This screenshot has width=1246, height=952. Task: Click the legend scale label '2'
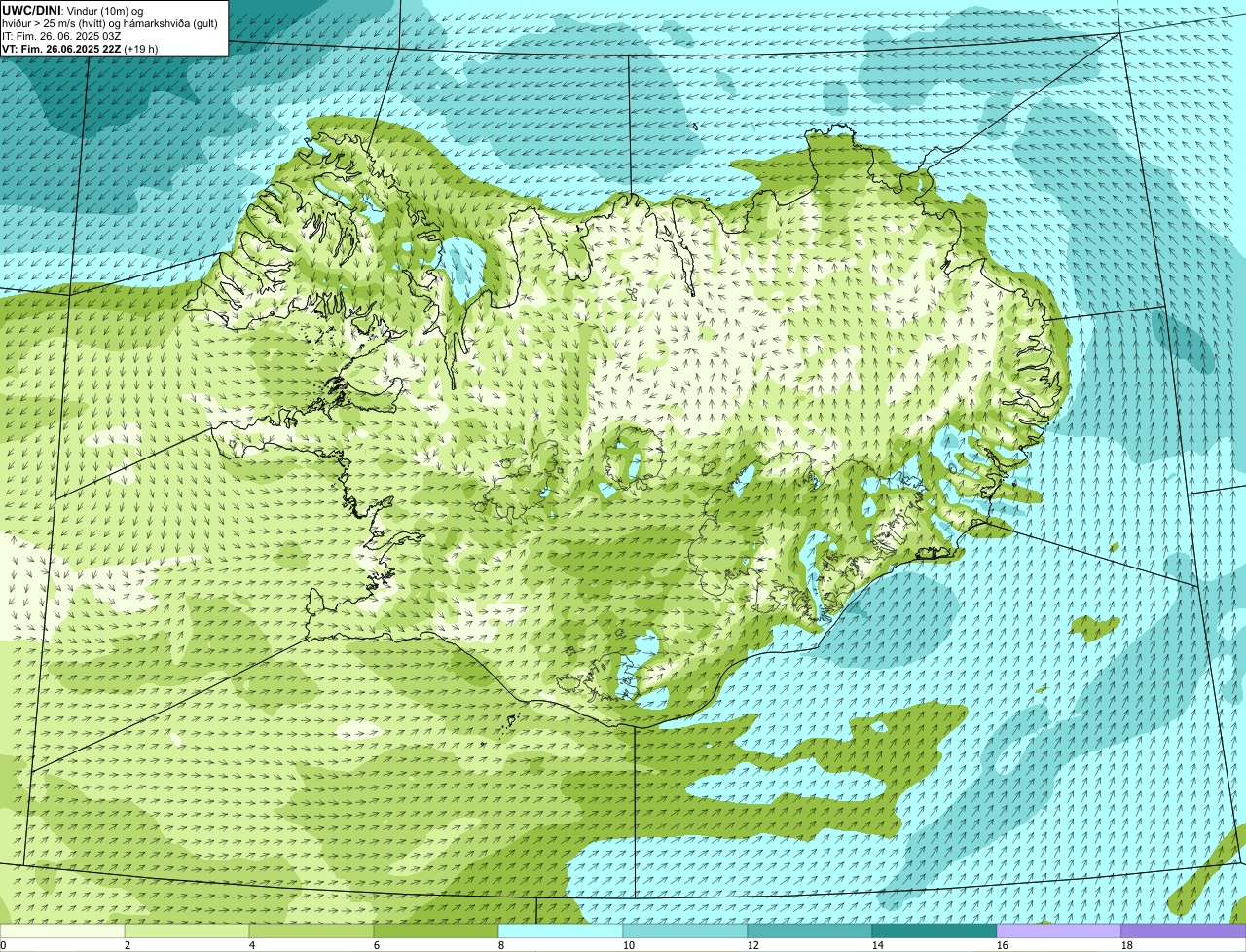click(x=128, y=945)
